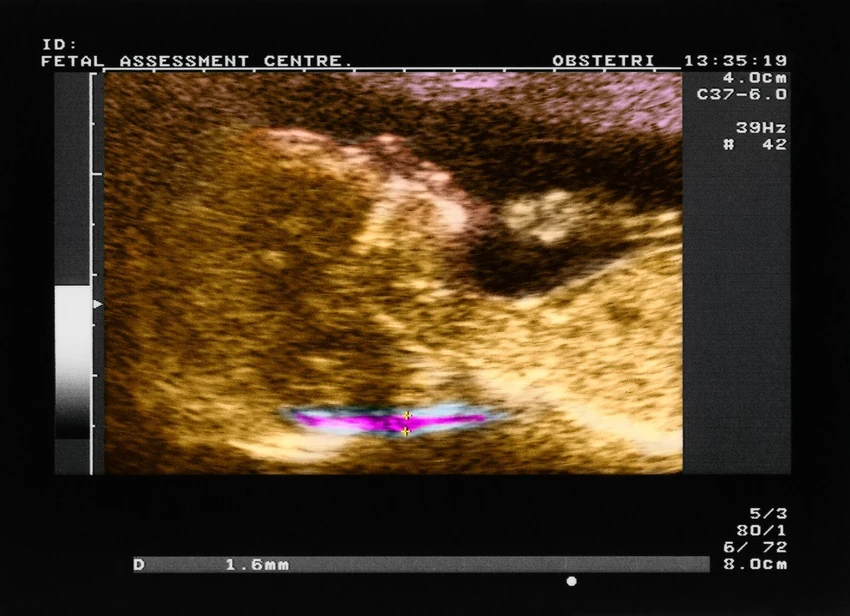Click the lower yellow caliper cross marker
The image size is (850, 616).
coord(405,431)
